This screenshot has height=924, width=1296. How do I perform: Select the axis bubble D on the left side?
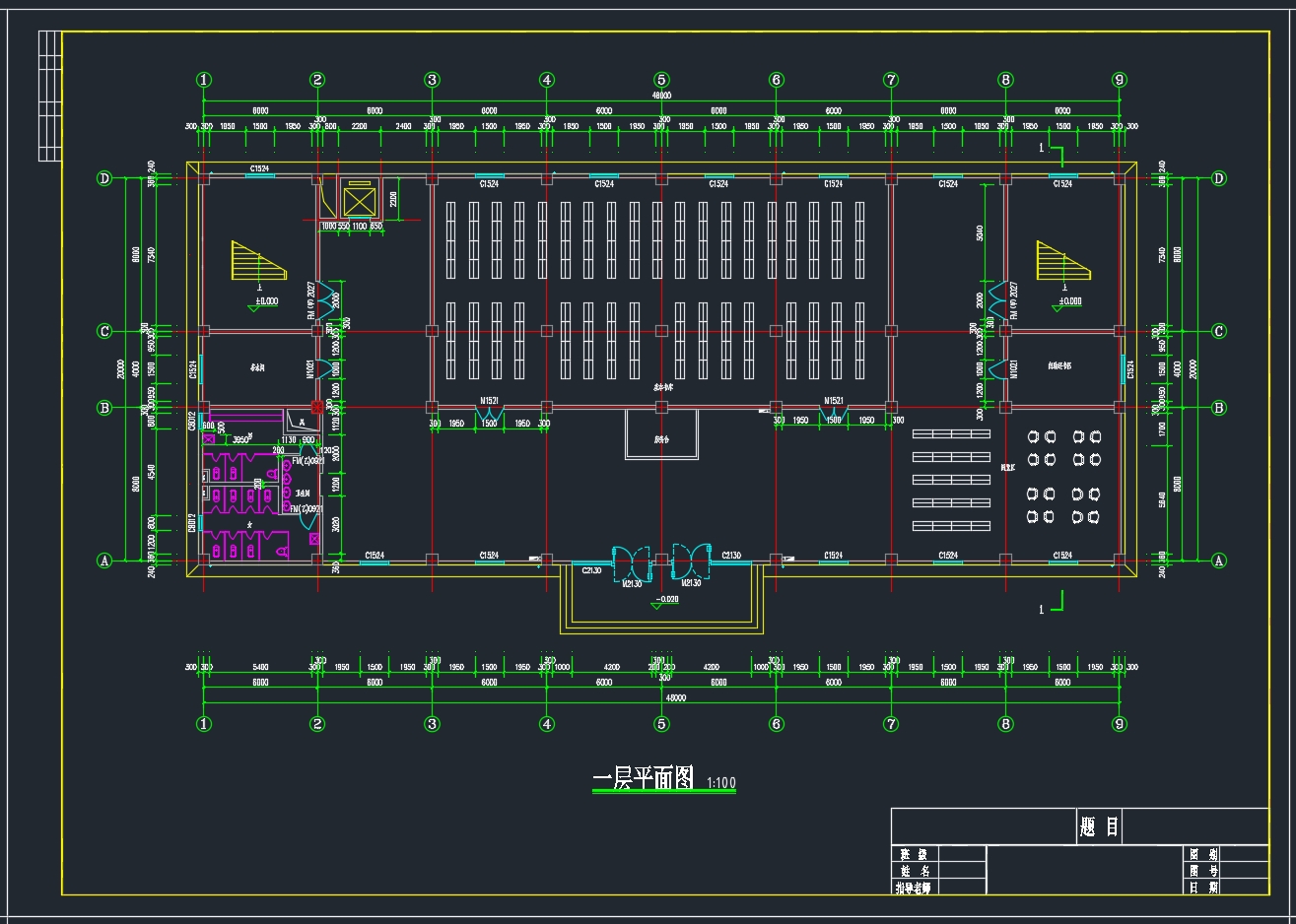(x=104, y=178)
